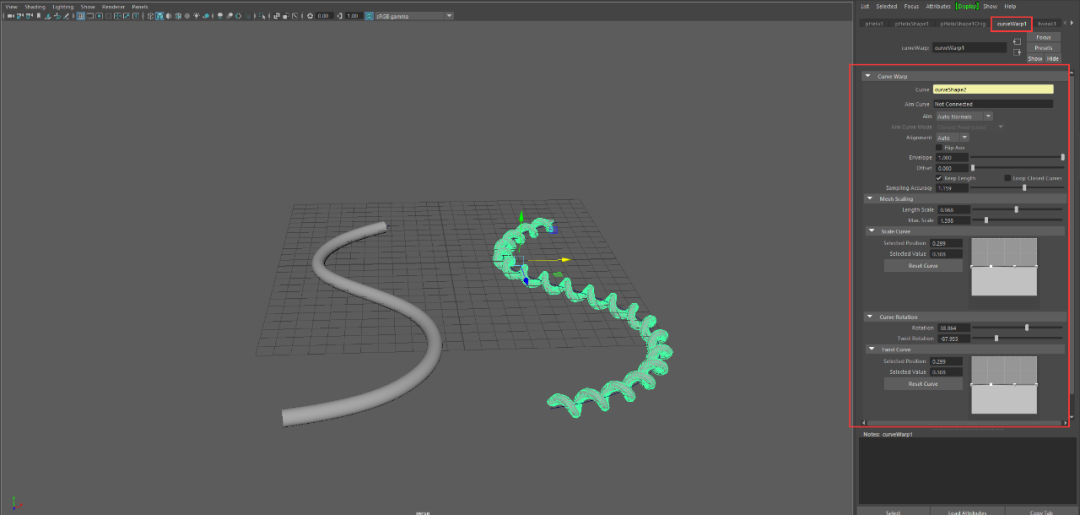Click the Scale Curve ramp graph

(1004, 267)
